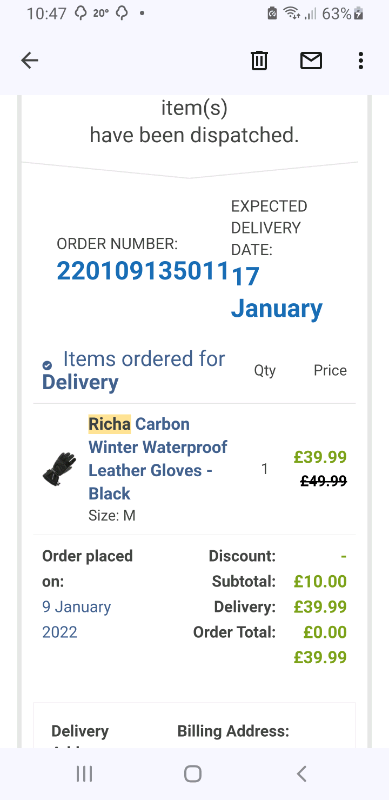Mark email unread via envelope icon
The height and width of the screenshot is (800, 389).
[311, 61]
